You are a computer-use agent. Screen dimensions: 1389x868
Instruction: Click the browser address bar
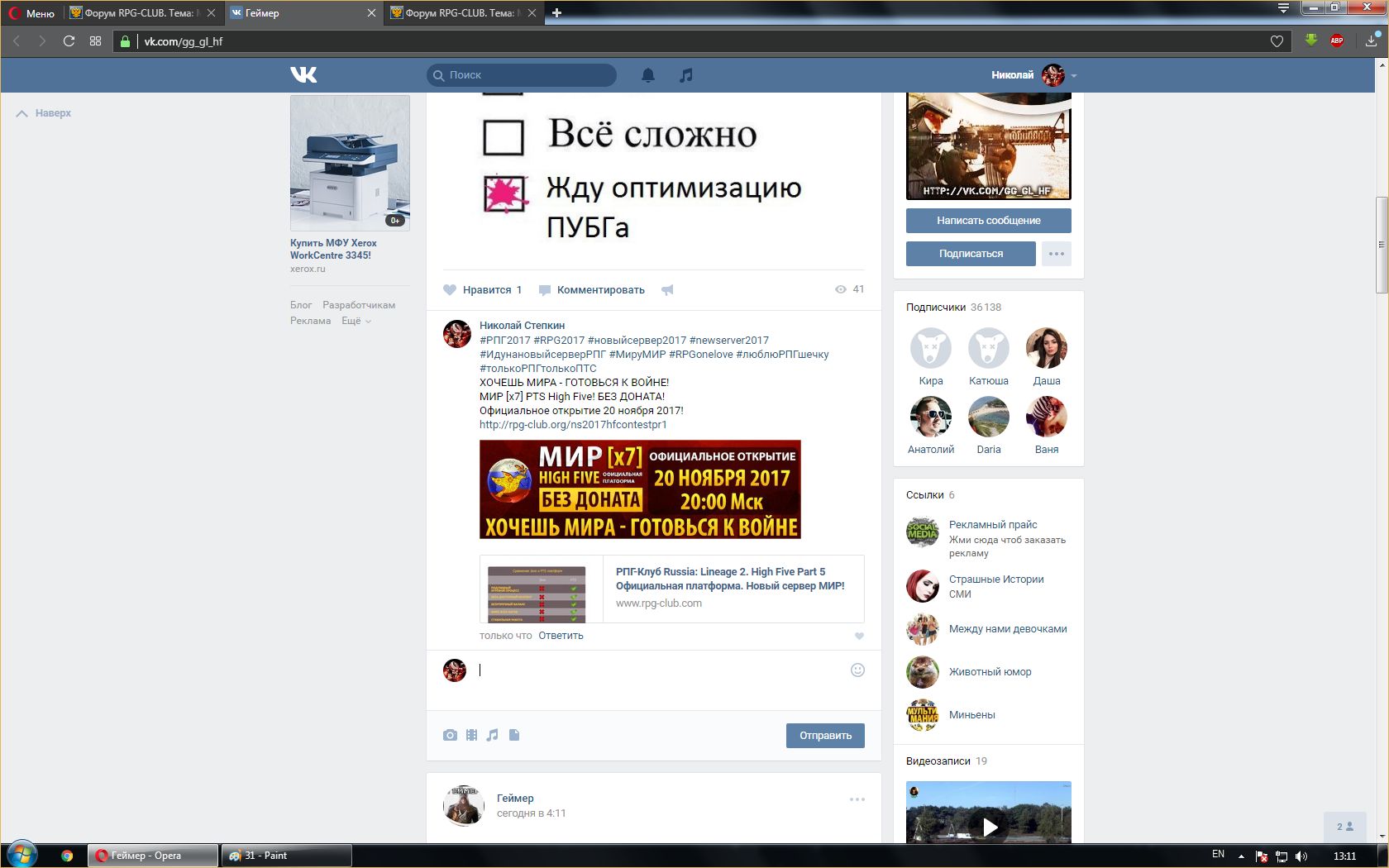703,41
